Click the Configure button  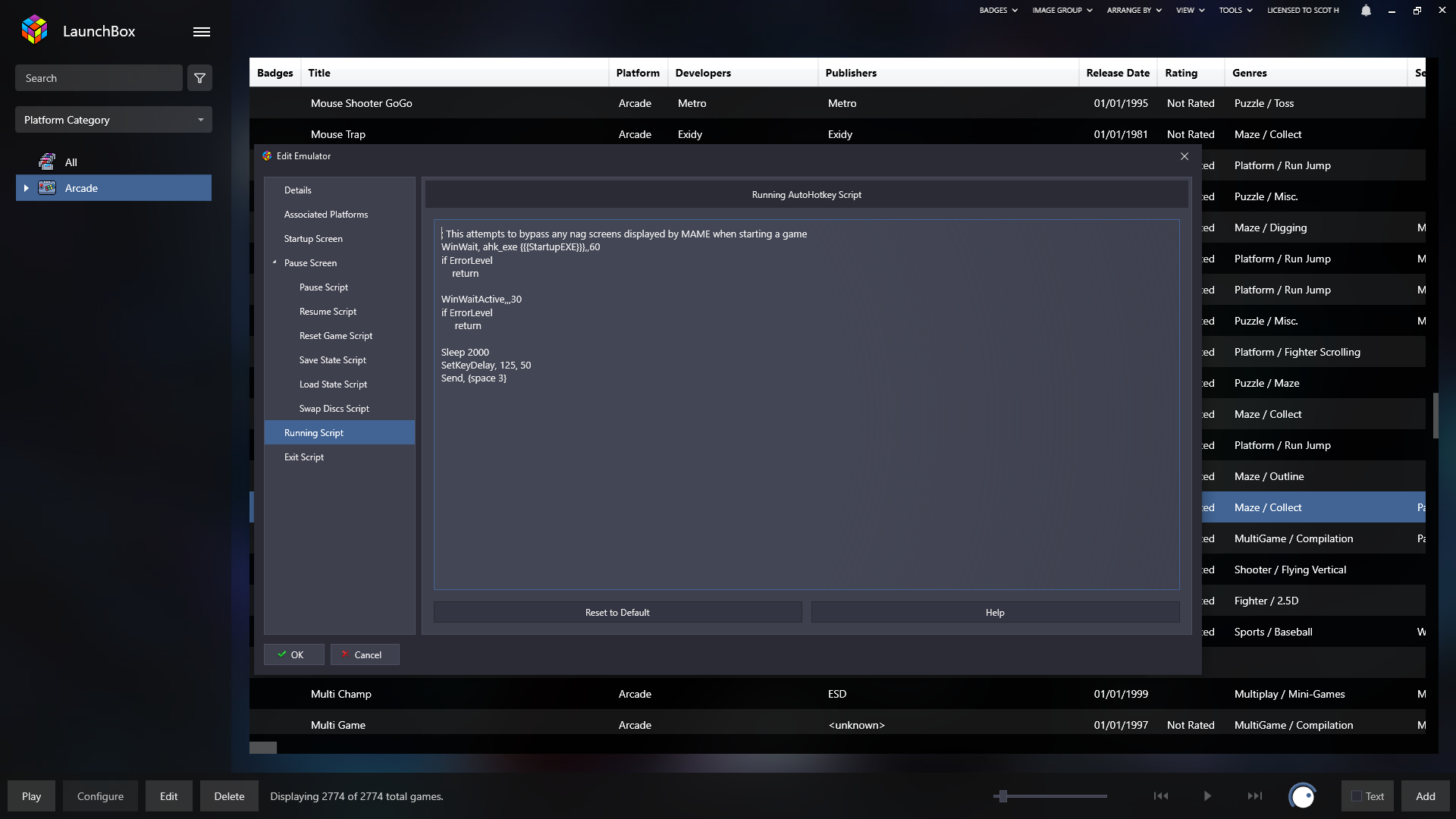(x=100, y=796)
